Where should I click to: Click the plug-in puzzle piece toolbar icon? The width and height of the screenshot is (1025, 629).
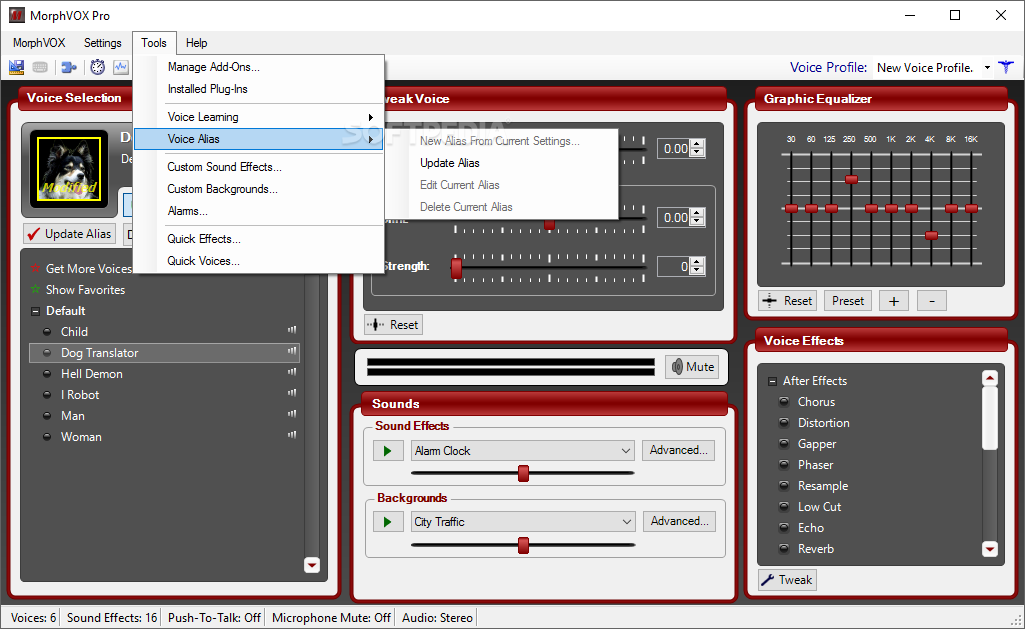click(x=69, y=67)
